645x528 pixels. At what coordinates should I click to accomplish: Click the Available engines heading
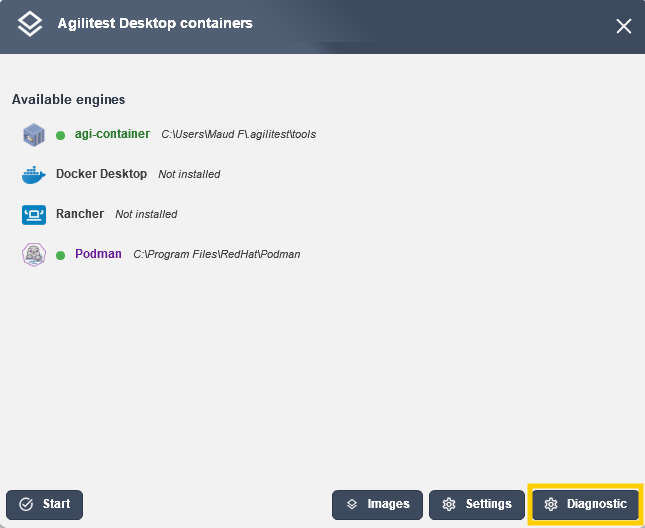68,100
